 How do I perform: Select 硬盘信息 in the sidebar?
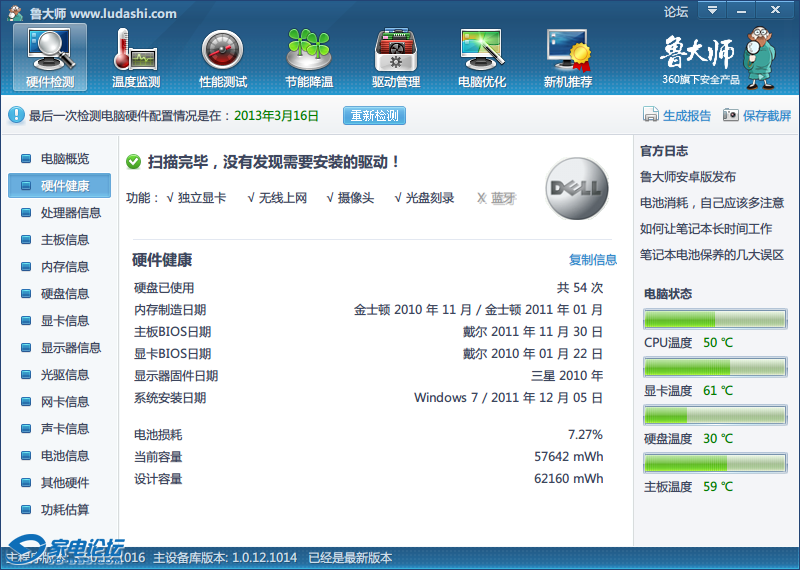[64, 294]
